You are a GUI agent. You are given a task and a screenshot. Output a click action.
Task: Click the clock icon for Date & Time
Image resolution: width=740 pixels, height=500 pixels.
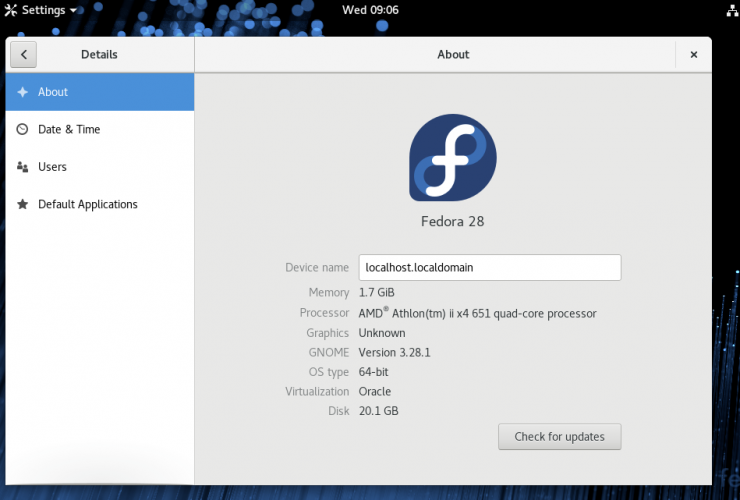point(22,129)
